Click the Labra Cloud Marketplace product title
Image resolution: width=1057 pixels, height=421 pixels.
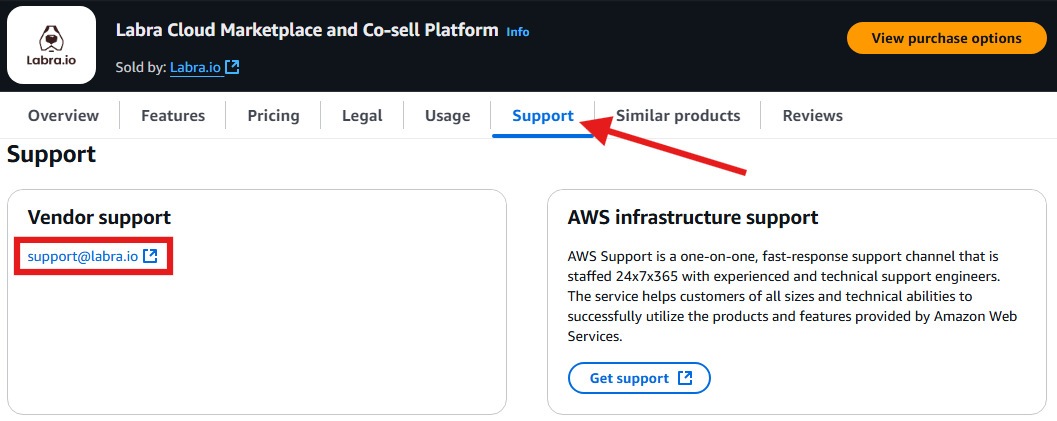pyautogui.click(x=307, y=30)
